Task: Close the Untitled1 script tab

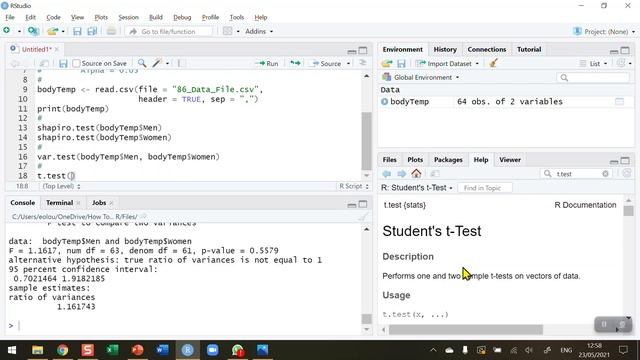Action: [56, 49]
